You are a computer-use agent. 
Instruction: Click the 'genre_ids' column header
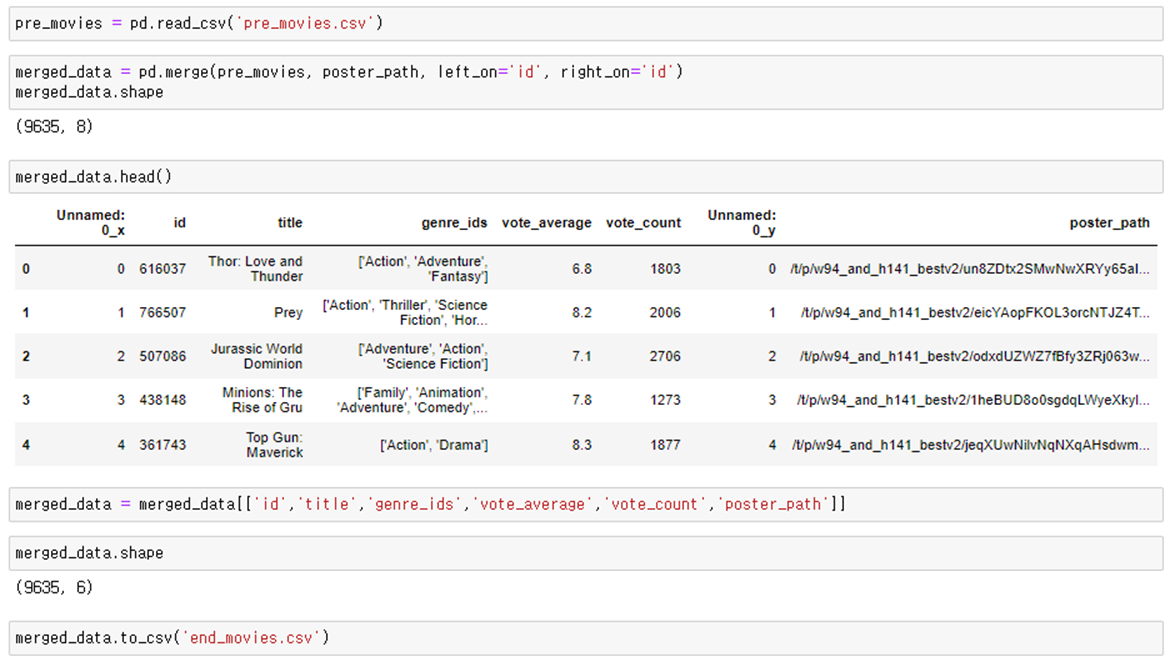tap(454, 223)
